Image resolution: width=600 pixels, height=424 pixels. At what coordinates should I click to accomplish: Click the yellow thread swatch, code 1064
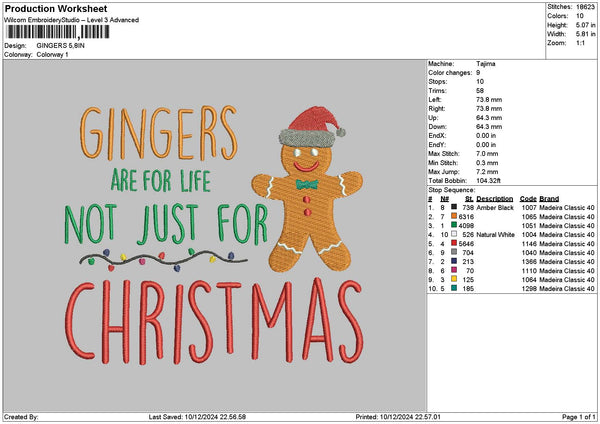[x=455, y=279]
